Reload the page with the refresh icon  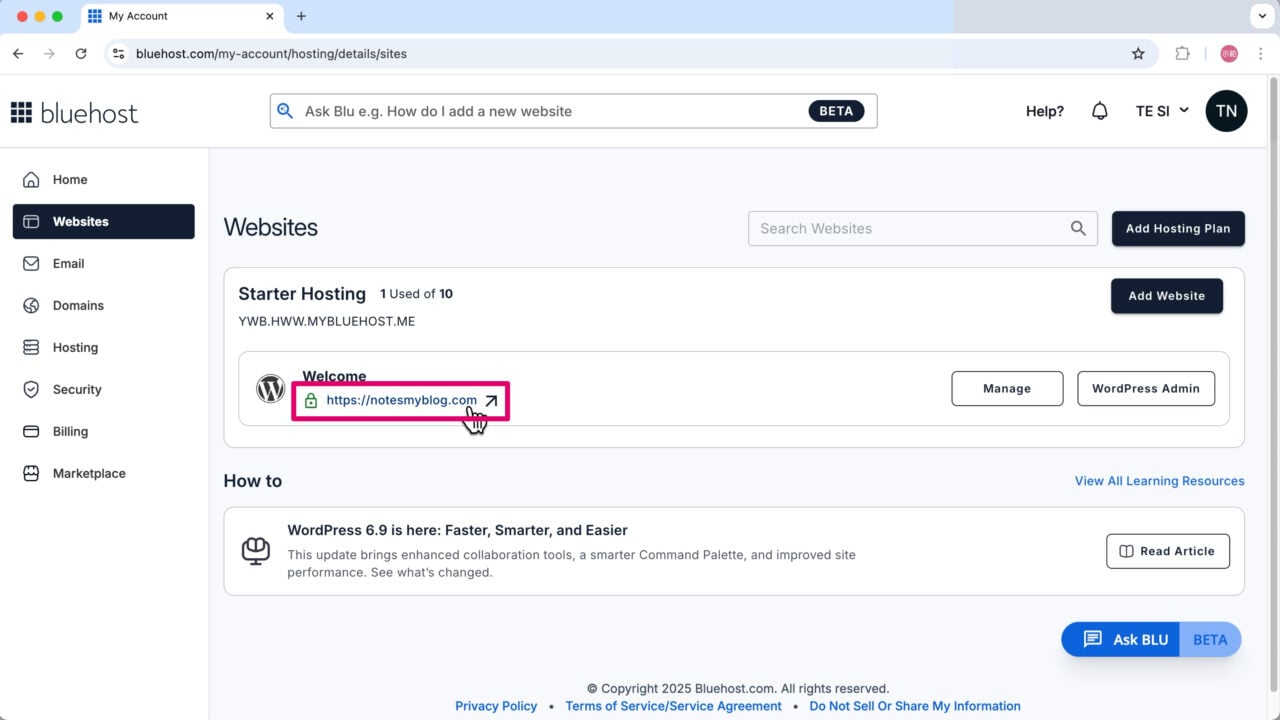pyautogui.click(x=81, y=54)
